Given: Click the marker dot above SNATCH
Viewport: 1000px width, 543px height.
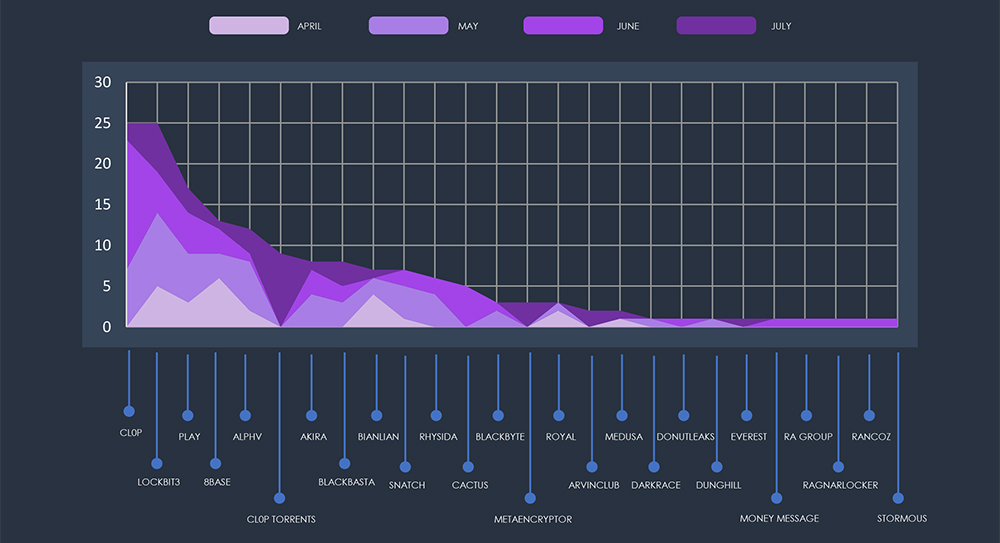Looking at the screenshot, I should [x=405, y=467].
